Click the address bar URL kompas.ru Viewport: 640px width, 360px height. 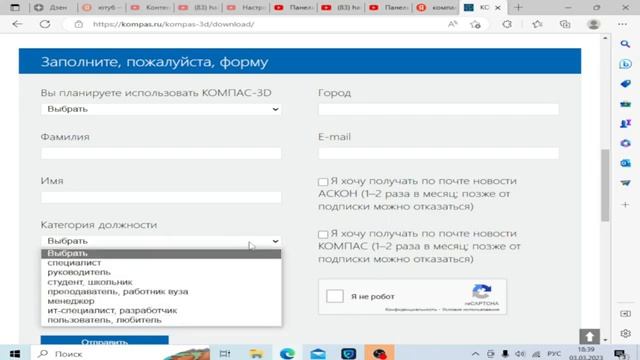point(173,24)
